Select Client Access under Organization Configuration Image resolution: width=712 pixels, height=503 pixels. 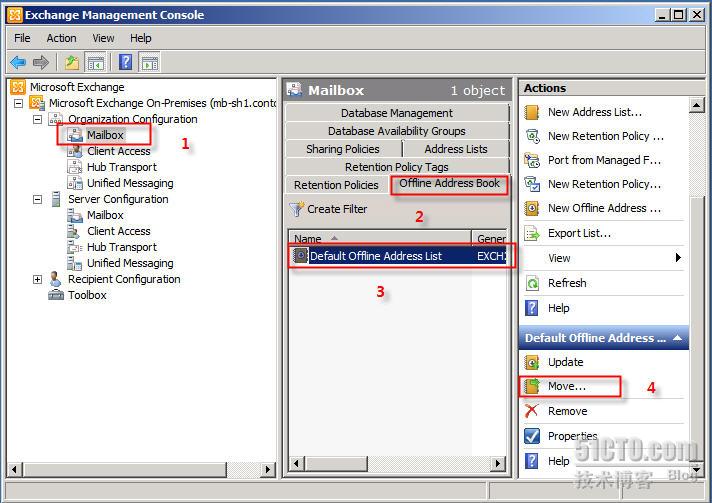point(119,151)
